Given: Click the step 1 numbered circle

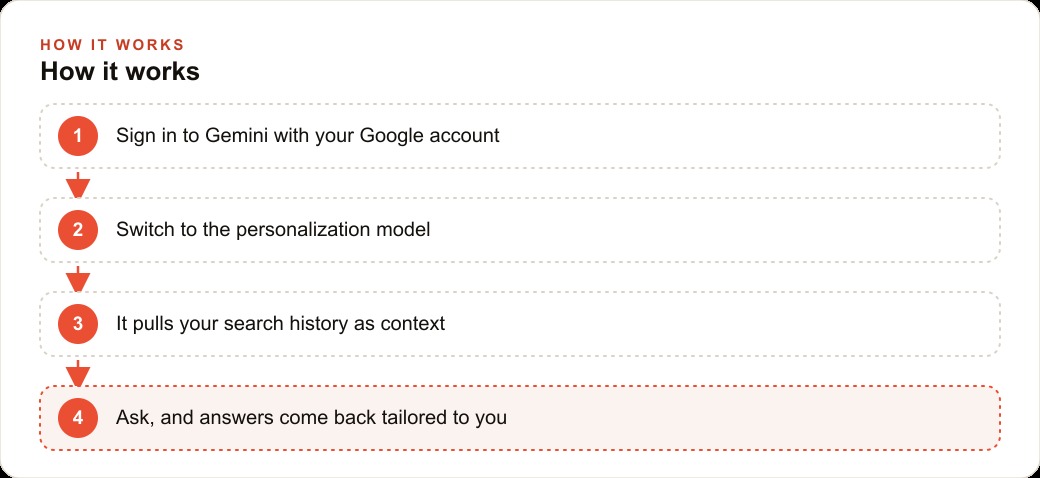Looking at the screenshot, I should tap(78, 136).
